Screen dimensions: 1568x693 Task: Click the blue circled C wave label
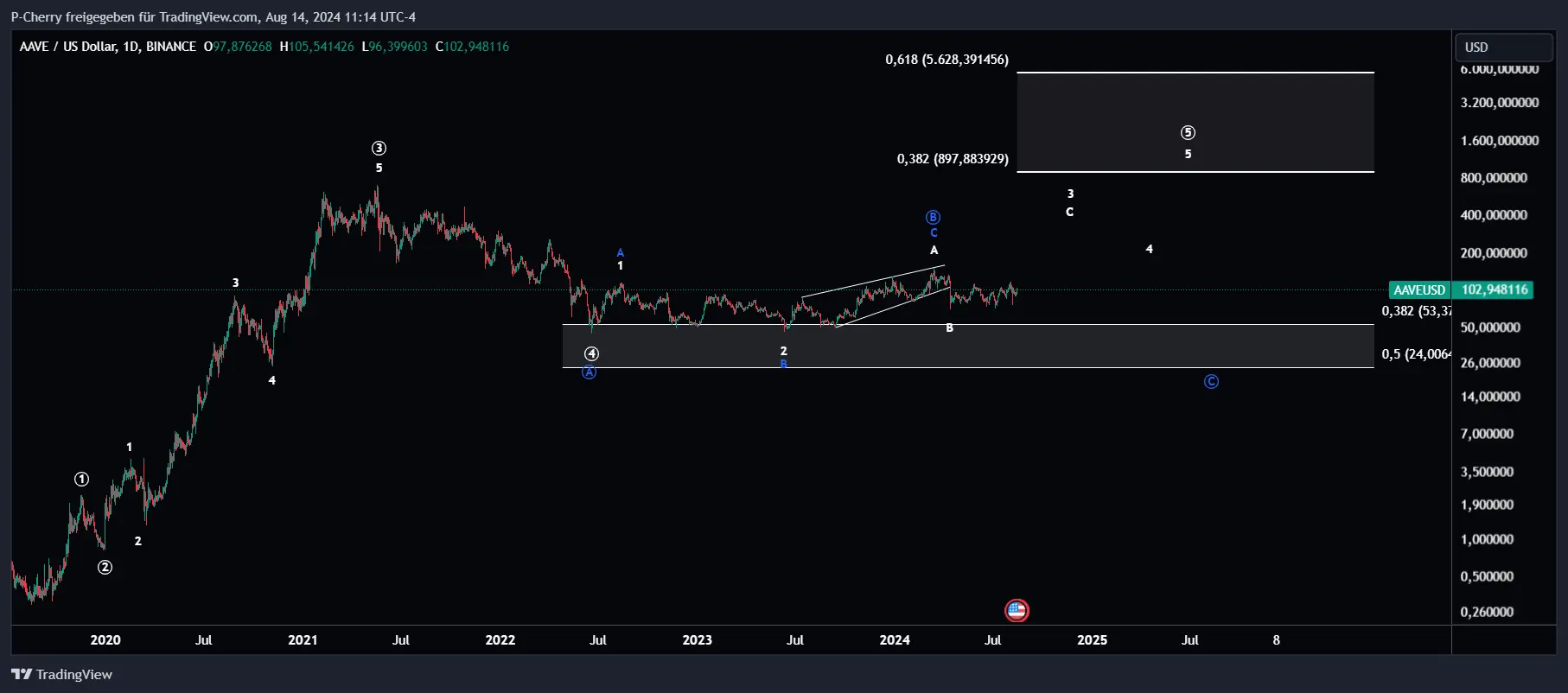pyautogui.click(x=1211, y=382)
